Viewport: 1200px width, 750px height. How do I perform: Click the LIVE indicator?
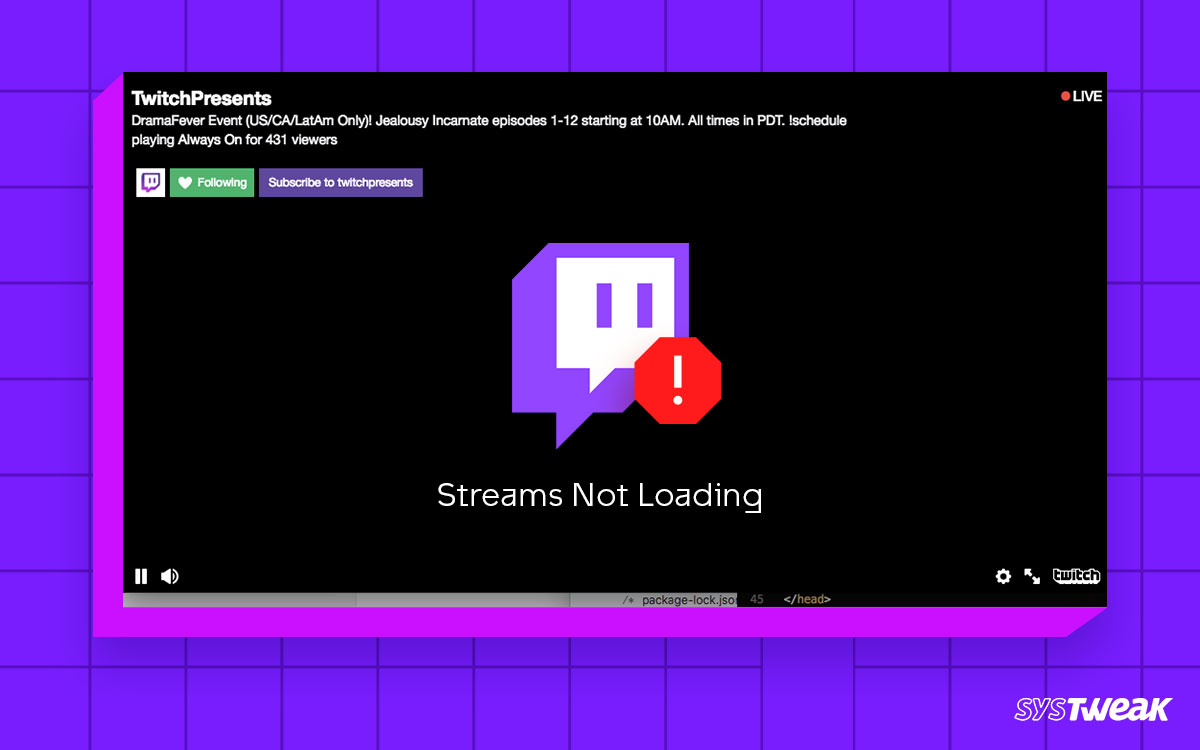(1080, 96)
